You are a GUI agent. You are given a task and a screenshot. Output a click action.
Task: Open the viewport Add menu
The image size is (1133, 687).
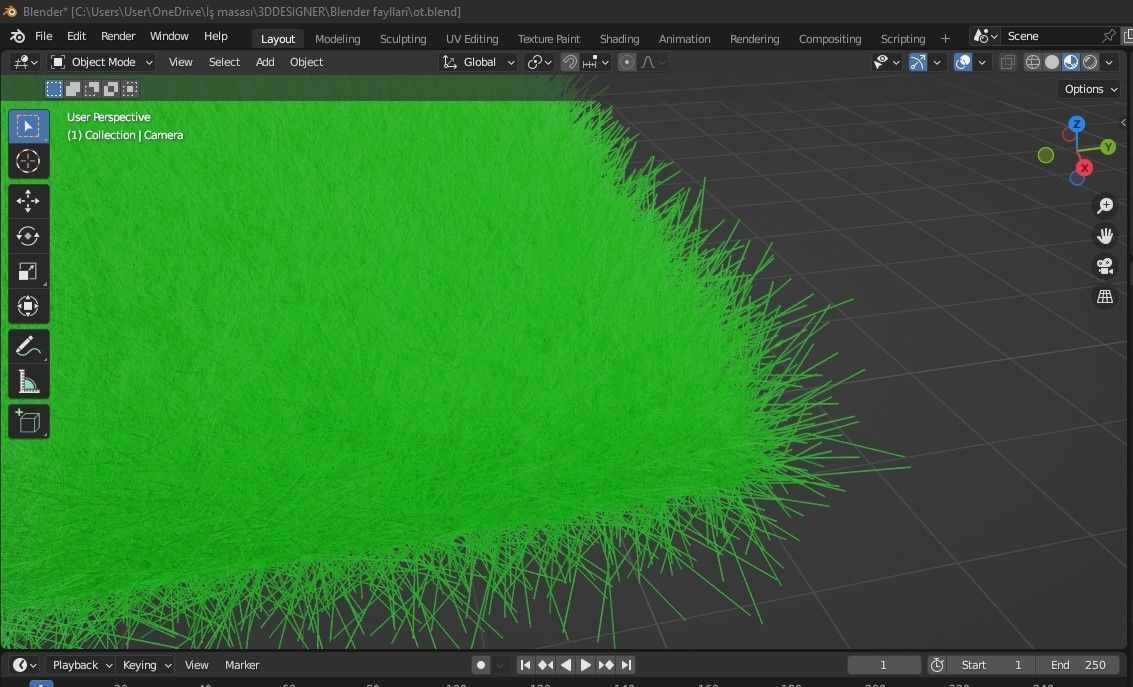265,62
